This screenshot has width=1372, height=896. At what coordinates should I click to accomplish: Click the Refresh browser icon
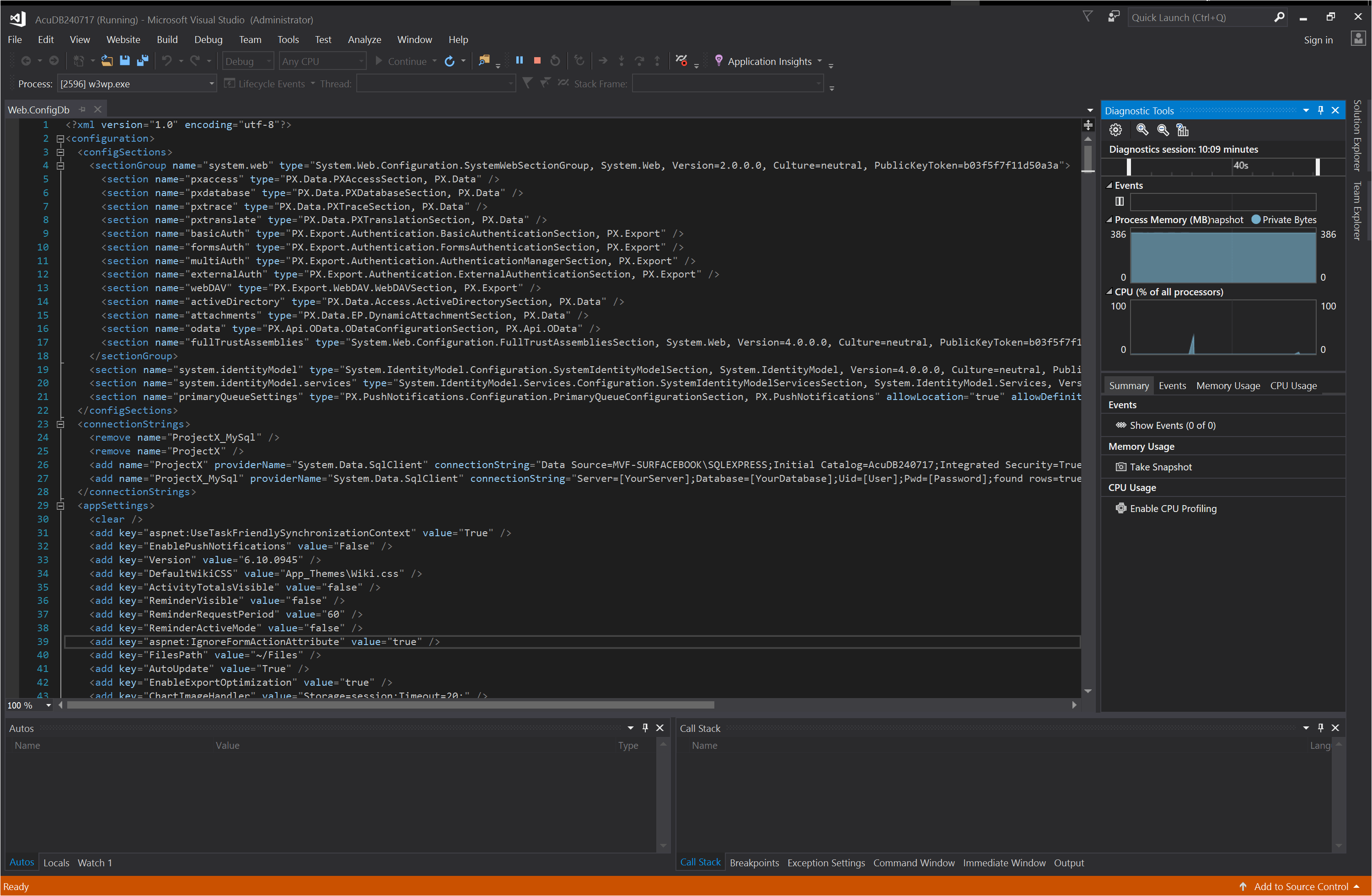point(450,61)
